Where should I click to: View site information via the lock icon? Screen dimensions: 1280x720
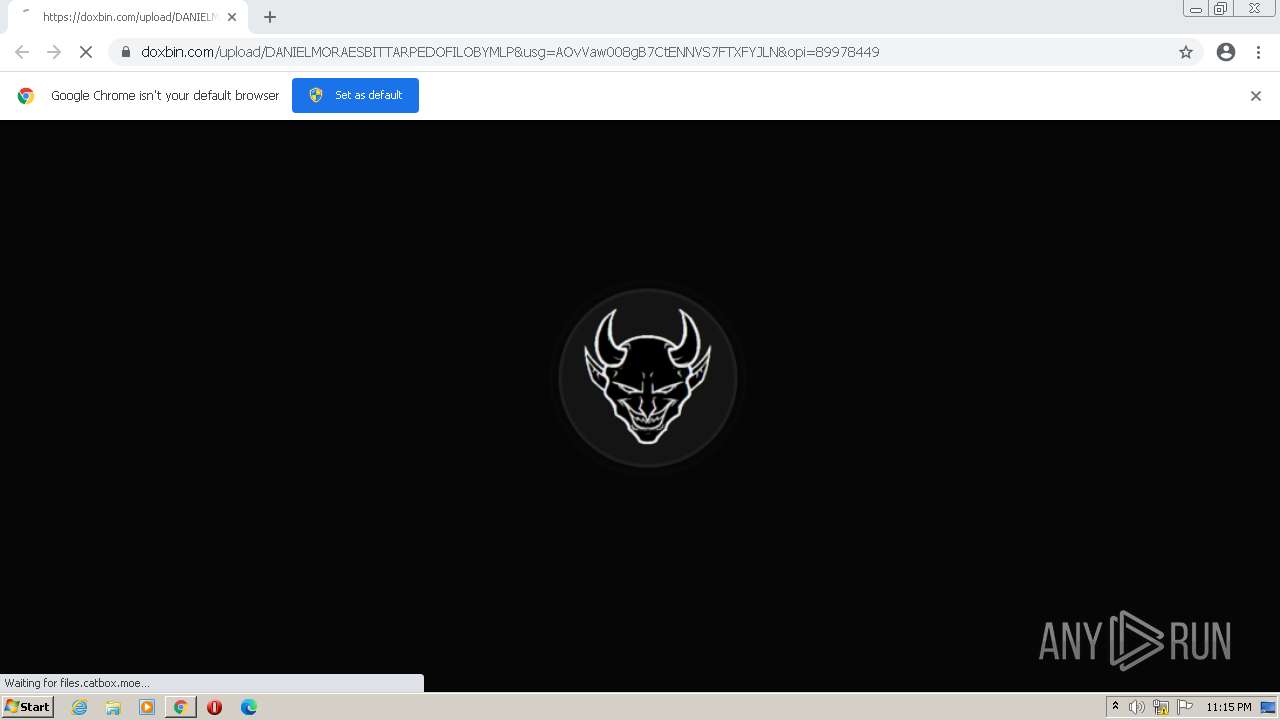[x=126, y=52]
